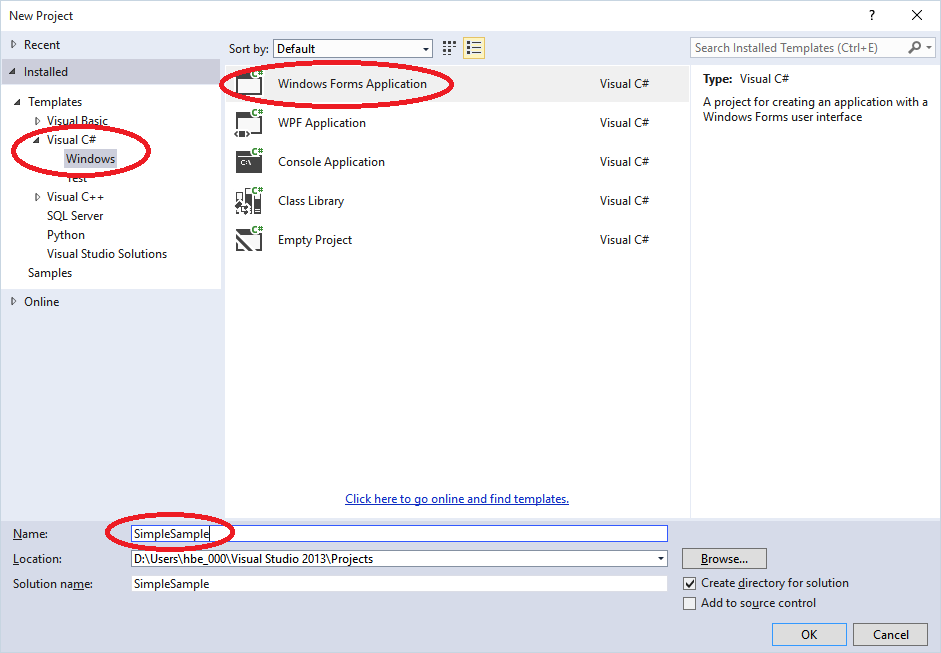Open link to find templates online
Viewport: 941px width, 653px height.
click(x=457, y=499)
